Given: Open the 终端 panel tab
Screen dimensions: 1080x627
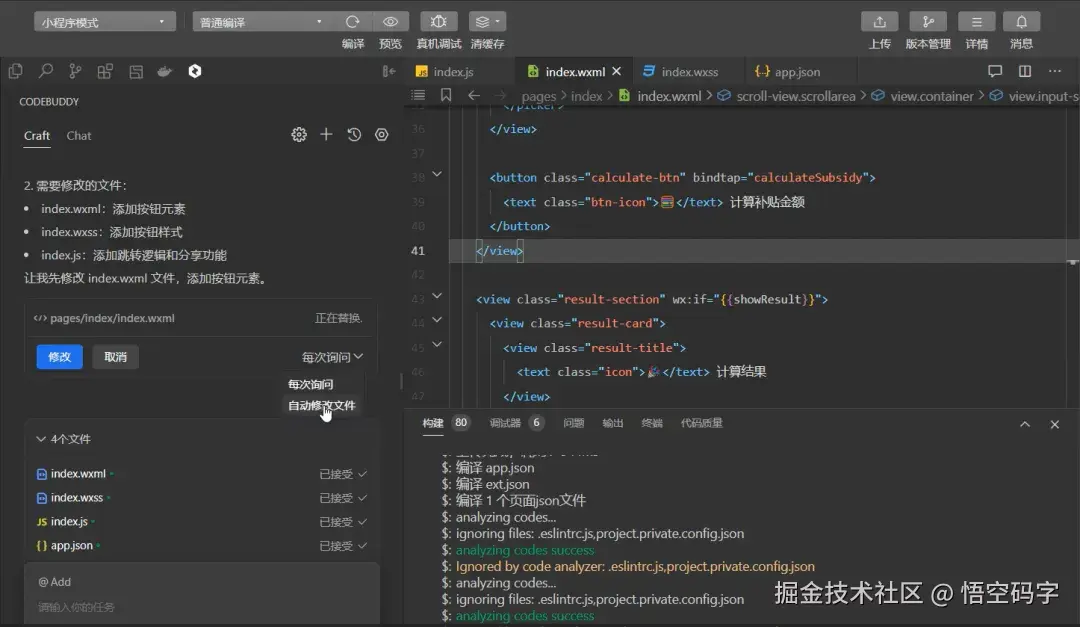Looking at the screenshot, I should 652,423.
